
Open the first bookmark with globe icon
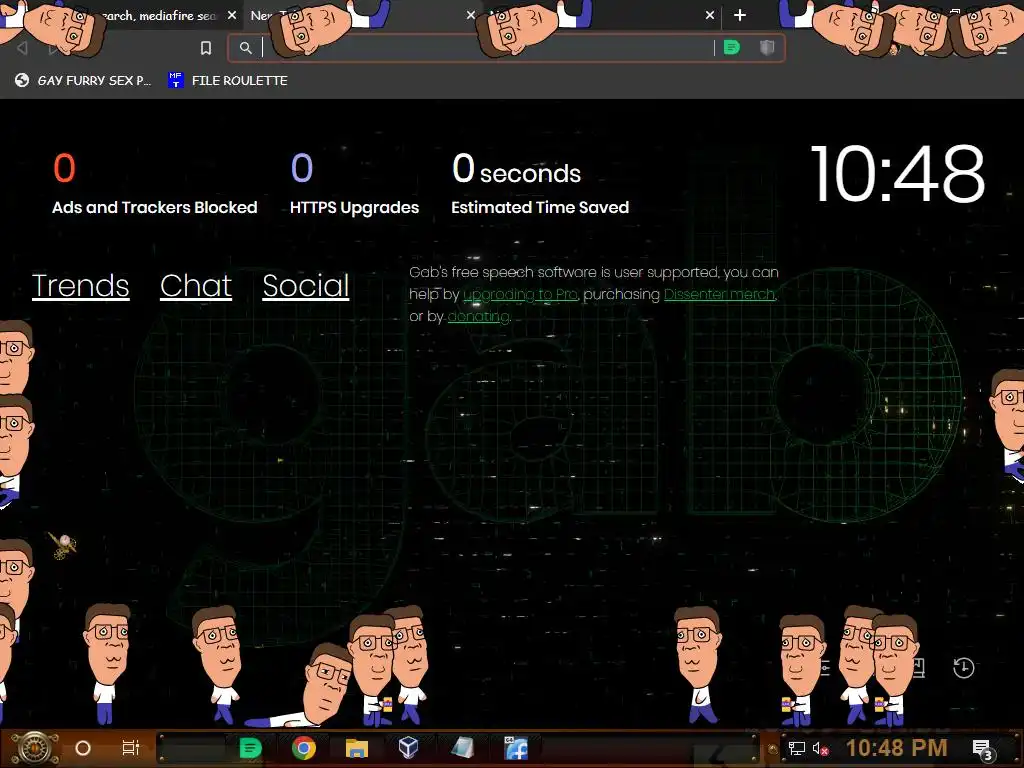point(83,80)
